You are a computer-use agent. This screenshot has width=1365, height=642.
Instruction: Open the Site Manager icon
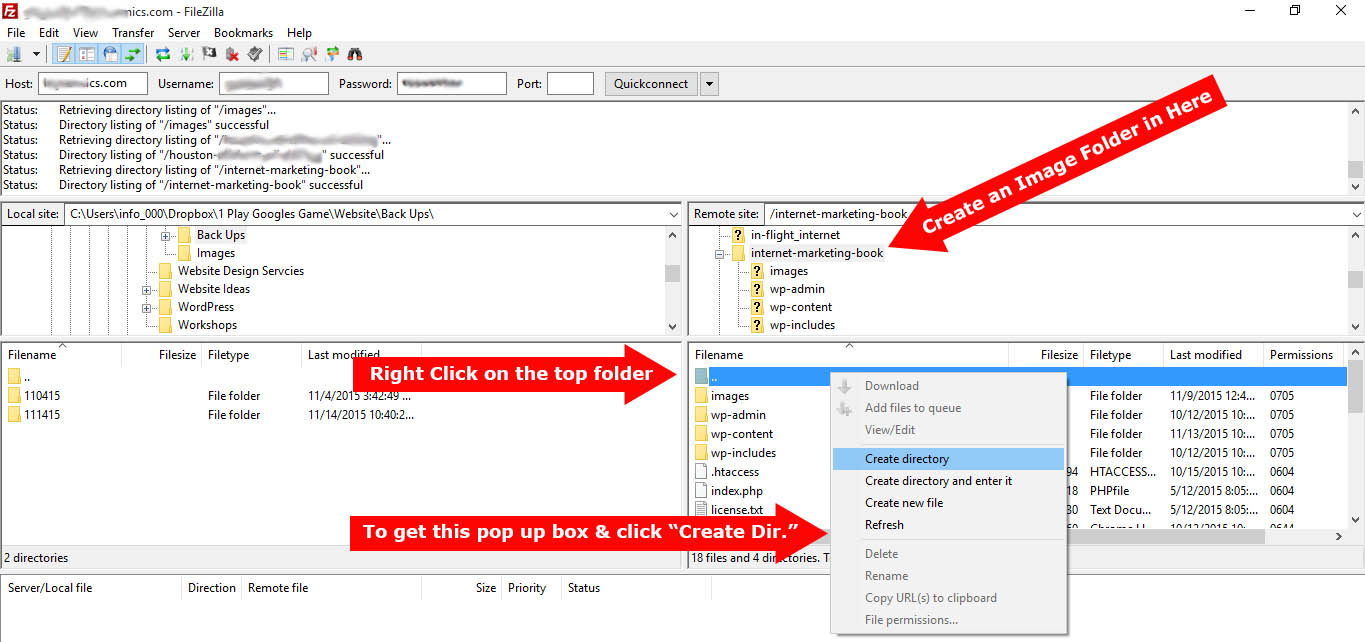15,54
